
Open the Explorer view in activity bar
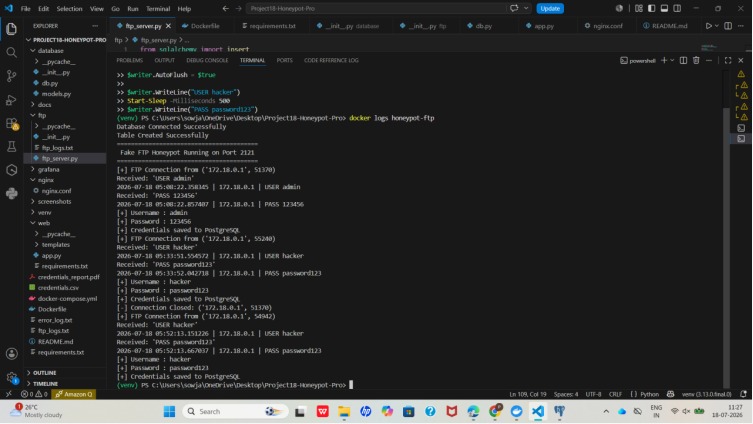point(12,29)
